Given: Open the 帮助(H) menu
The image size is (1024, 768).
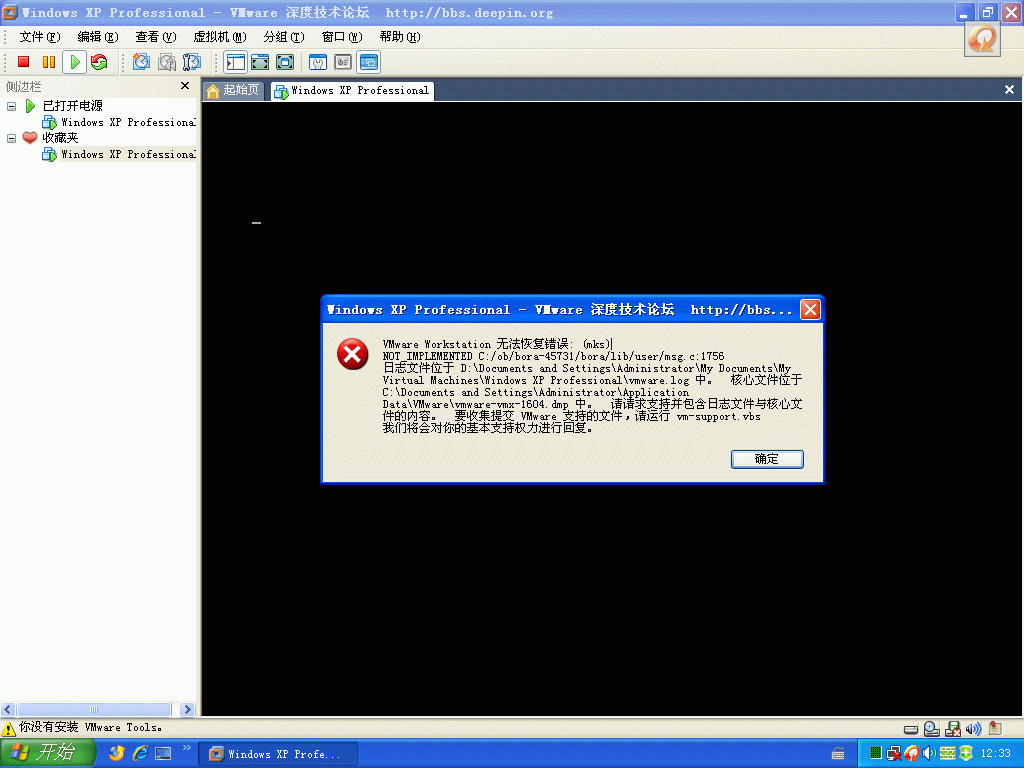Looking at the screenshot, I should point(400,37).
